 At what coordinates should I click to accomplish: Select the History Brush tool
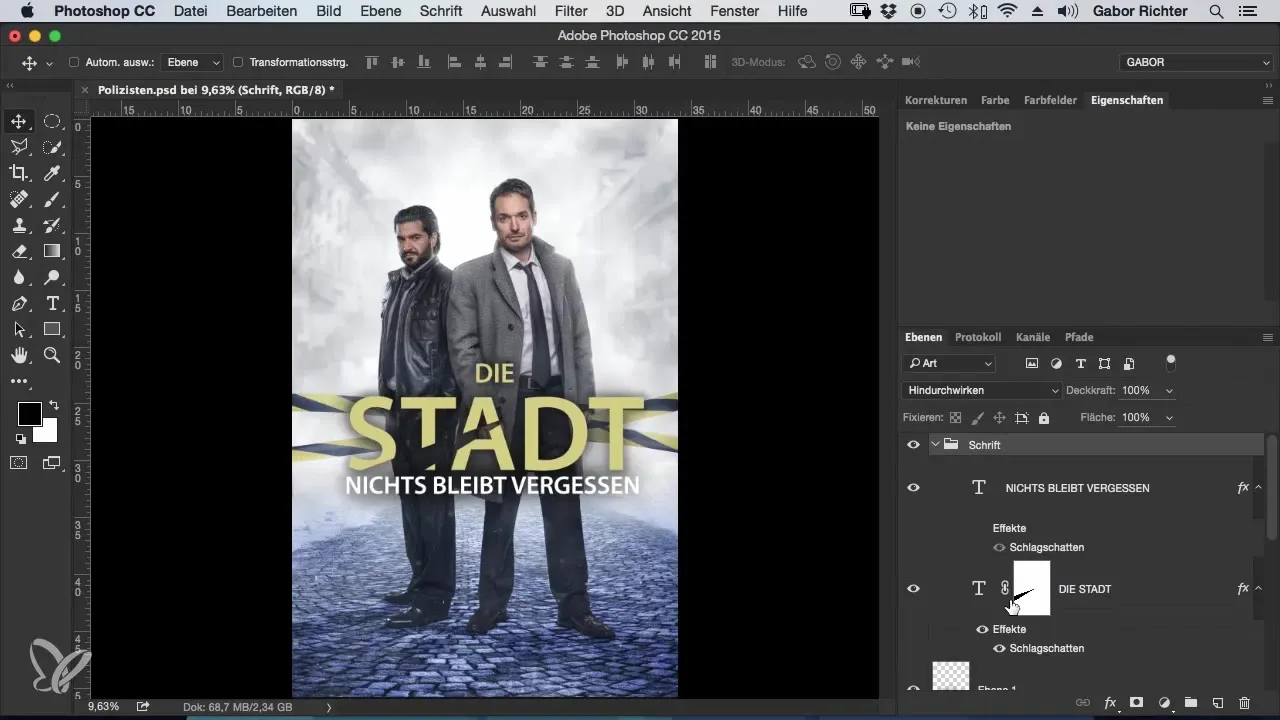click(52, 225)
